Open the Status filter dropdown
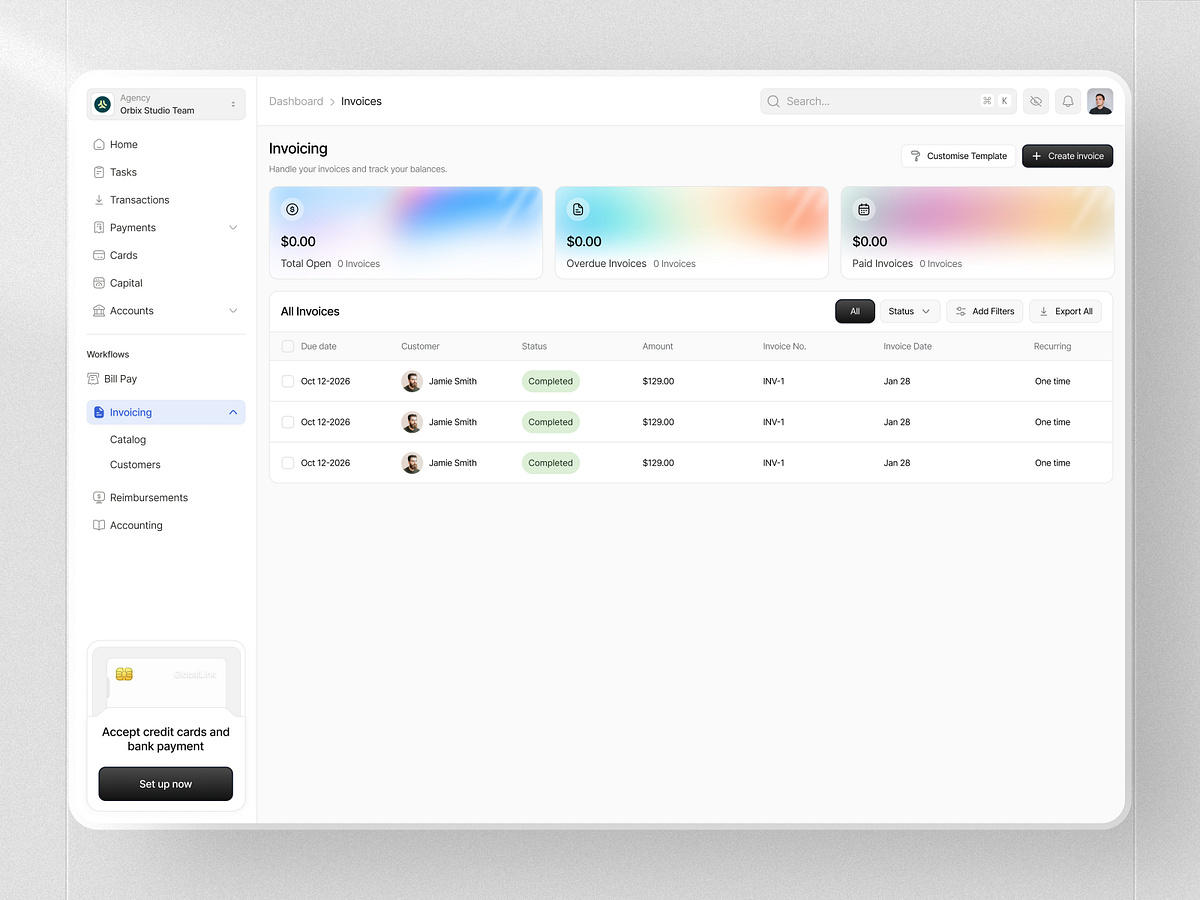Screen dimensions: 1200x900 909,311
